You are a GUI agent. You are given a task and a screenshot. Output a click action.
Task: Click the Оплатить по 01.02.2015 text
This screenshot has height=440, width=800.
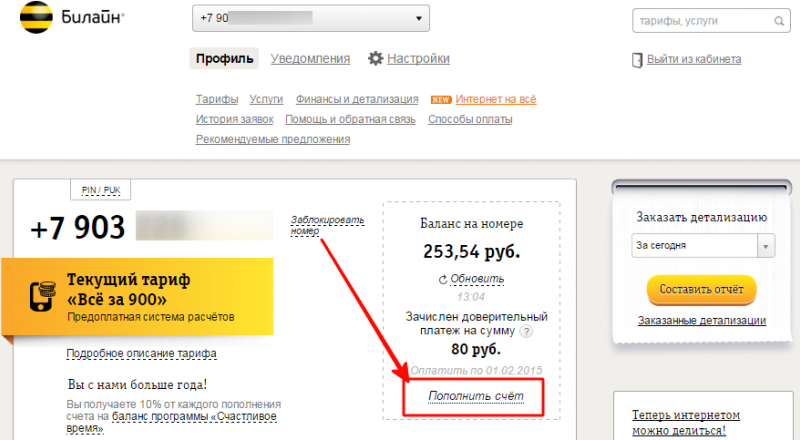(477, 371)
